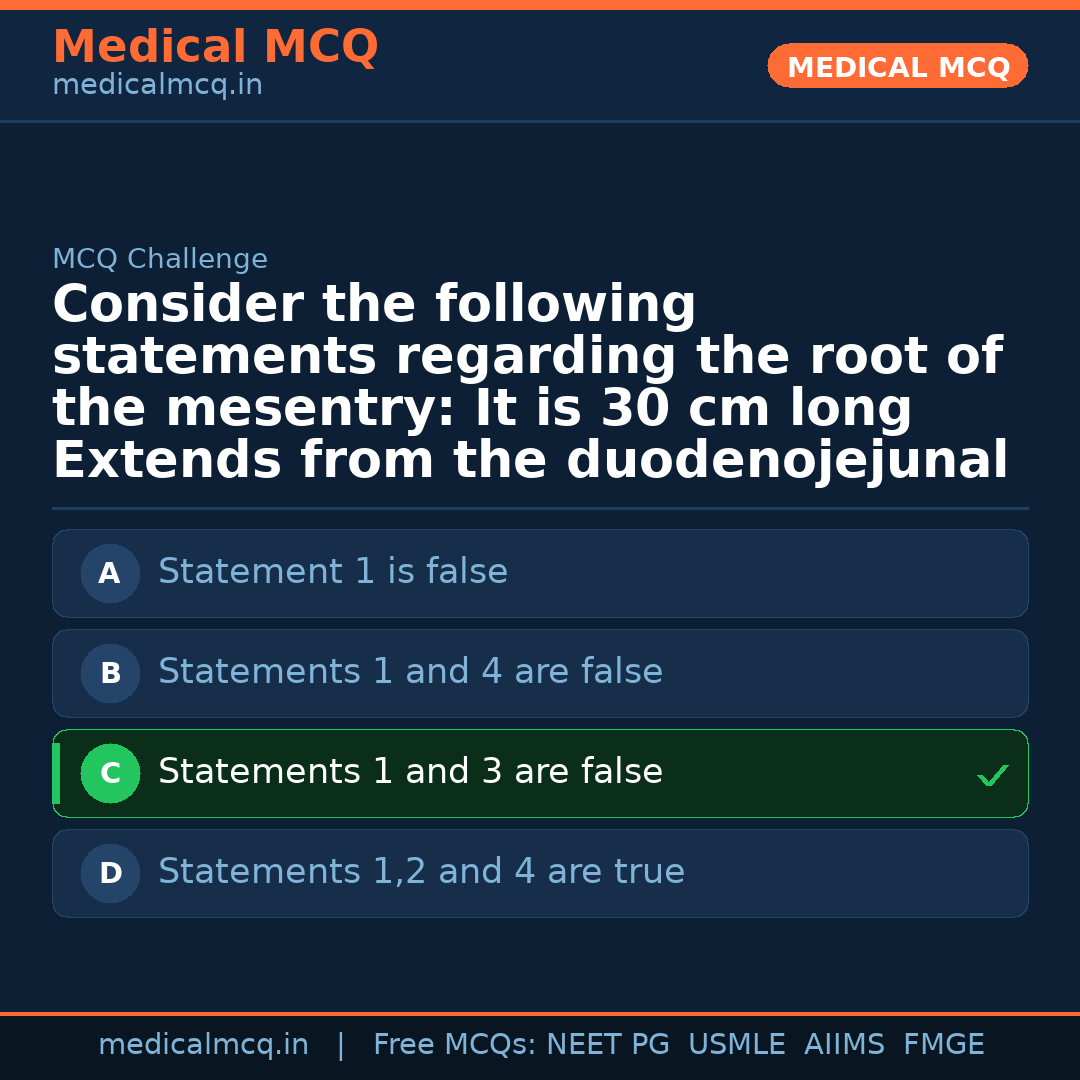The height and width of the screenshot is (1080, 1080).
Task: Click the B letter badge icon
Action: point(110,673)
